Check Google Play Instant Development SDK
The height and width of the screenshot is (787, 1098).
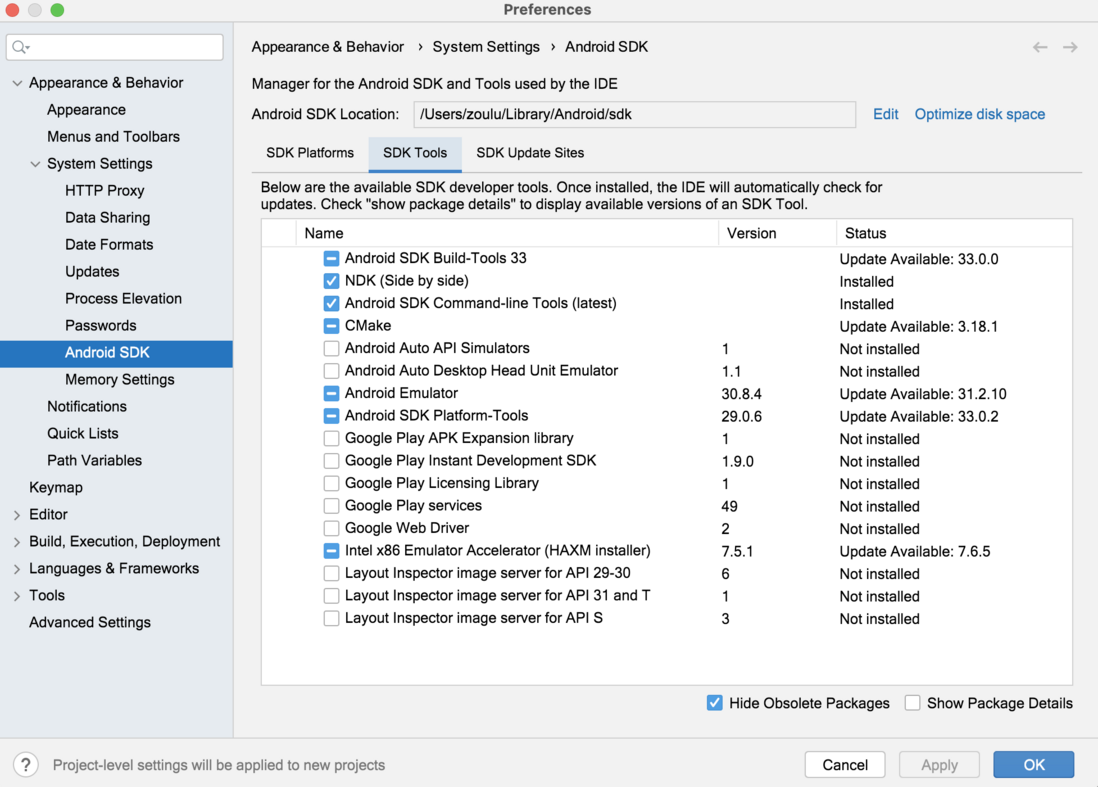coord(331,461)
